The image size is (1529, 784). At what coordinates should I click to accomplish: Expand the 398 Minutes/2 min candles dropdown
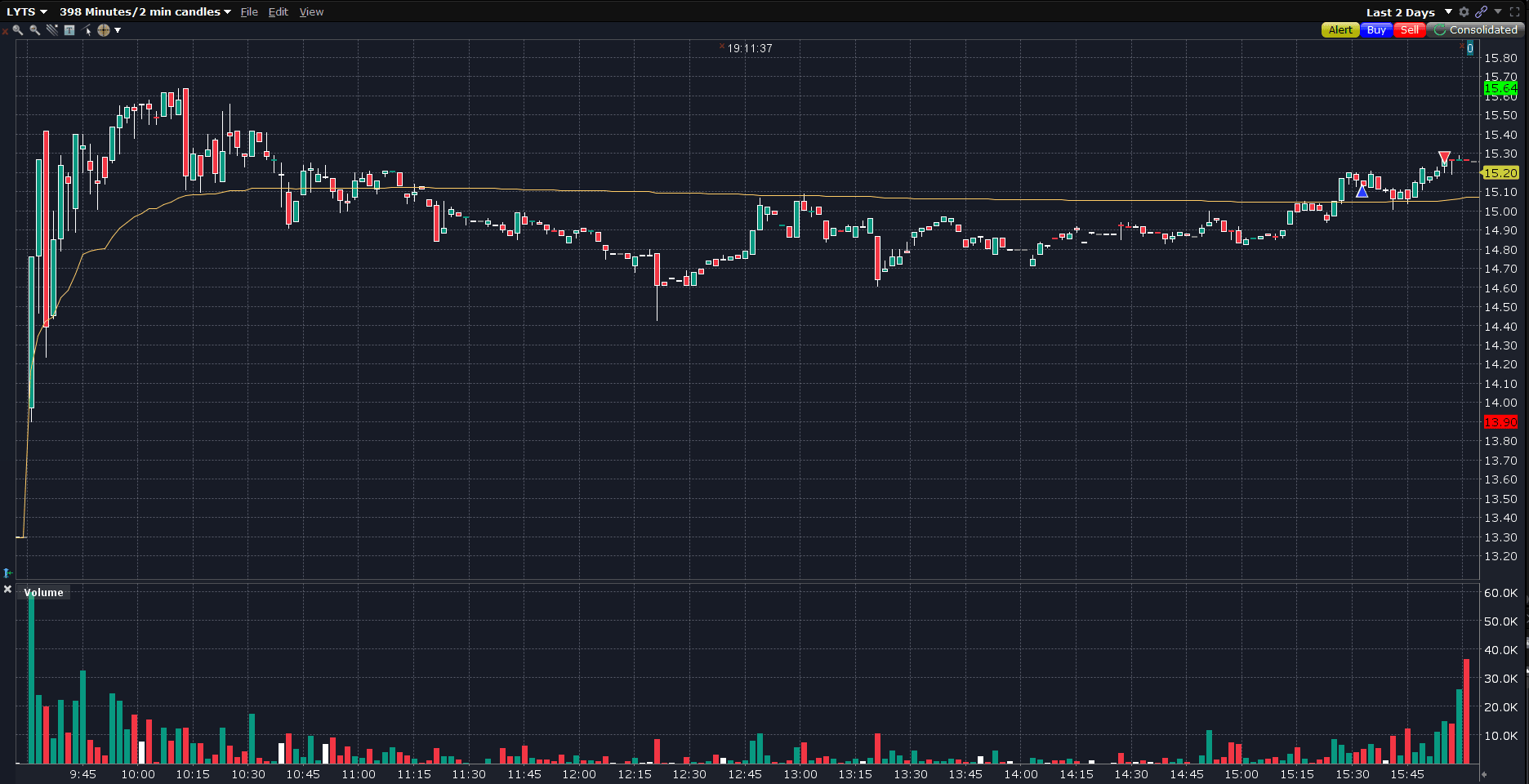pos(145,11)
